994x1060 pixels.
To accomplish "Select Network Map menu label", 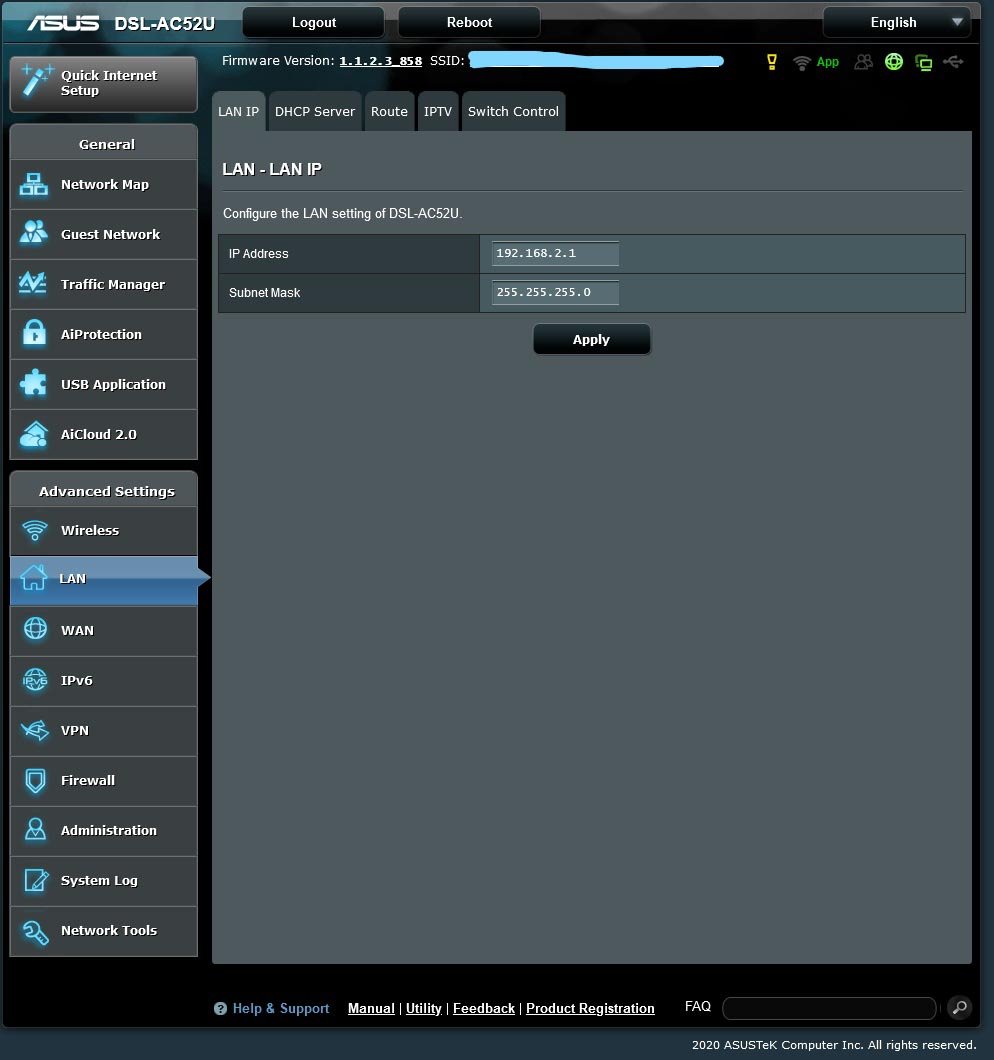I will point(105,185).
